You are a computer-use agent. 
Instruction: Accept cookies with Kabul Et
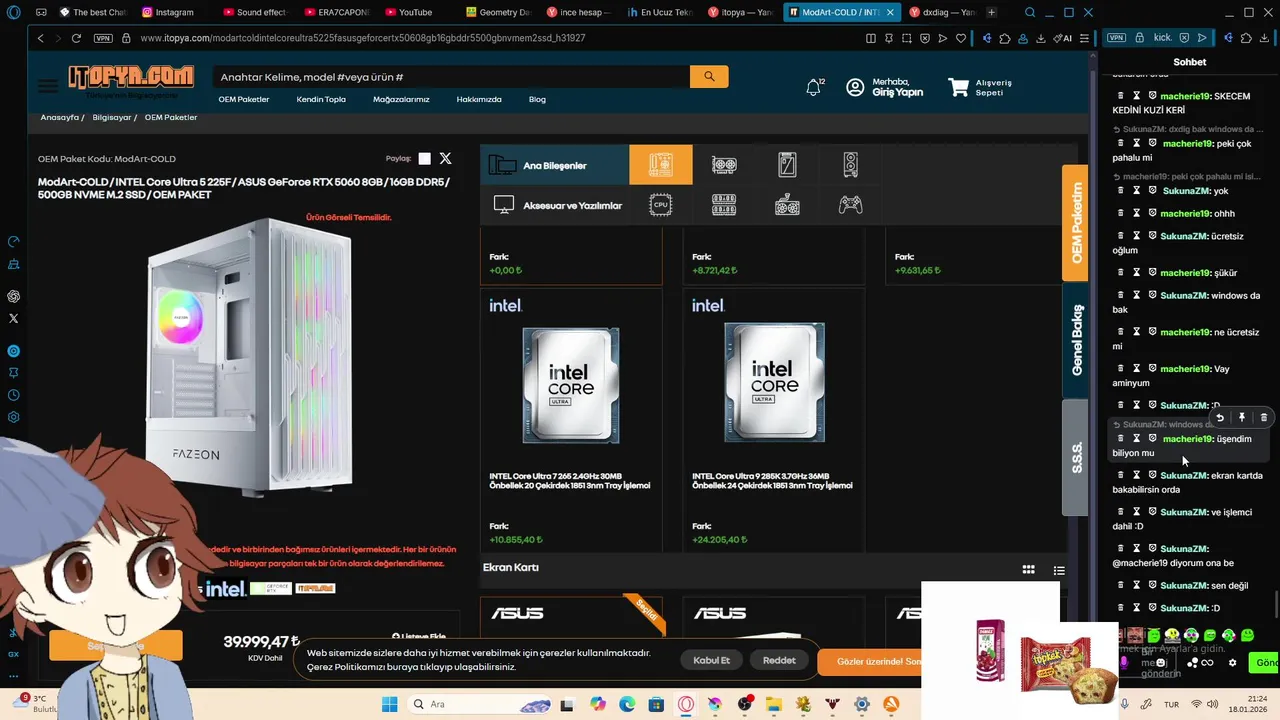point(712,660)
